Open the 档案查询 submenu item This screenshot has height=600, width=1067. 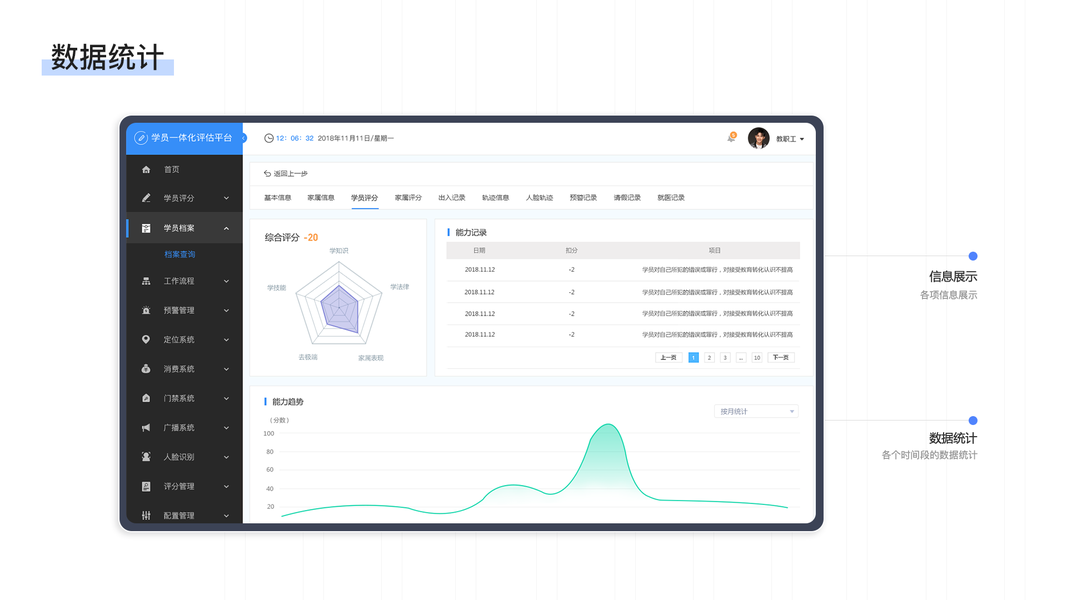coord(180,254)
